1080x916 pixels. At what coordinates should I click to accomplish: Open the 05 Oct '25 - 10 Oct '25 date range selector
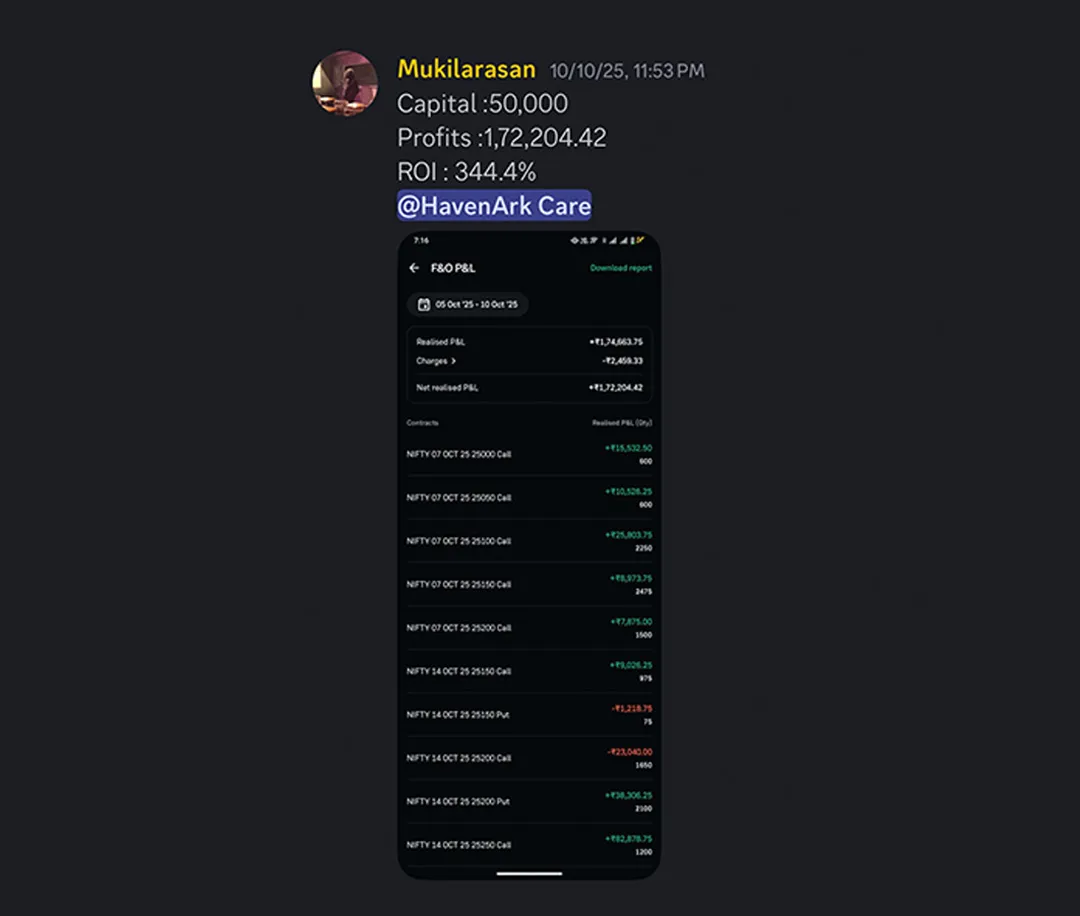[468, 304]
